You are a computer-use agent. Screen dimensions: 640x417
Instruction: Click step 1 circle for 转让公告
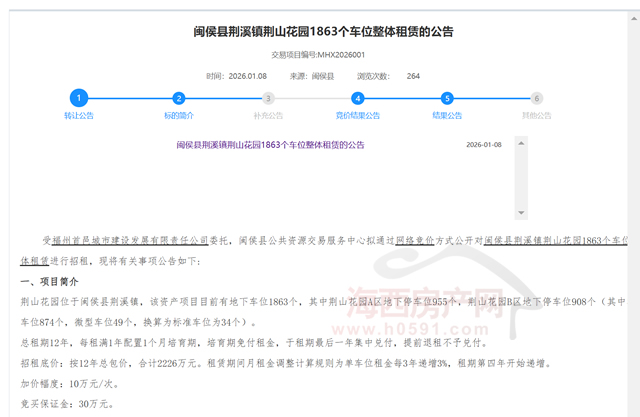[x=79, y=98]
